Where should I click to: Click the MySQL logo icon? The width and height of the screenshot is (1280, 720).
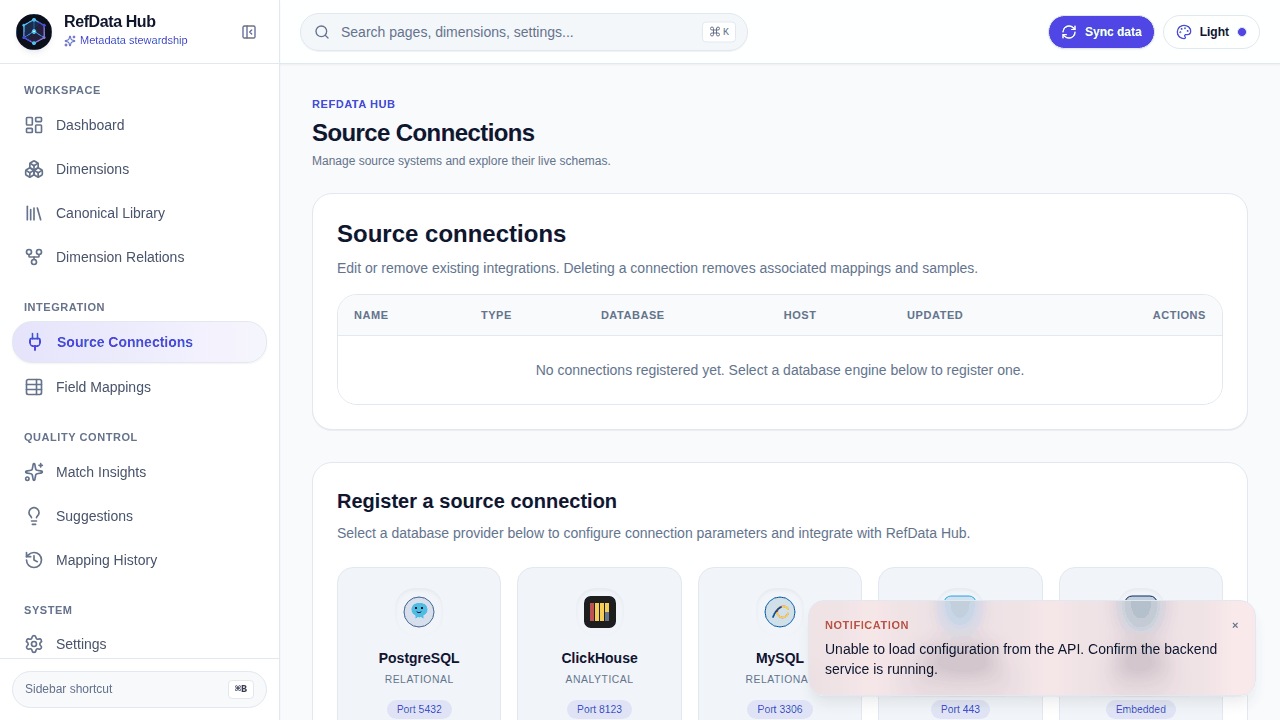780,611
